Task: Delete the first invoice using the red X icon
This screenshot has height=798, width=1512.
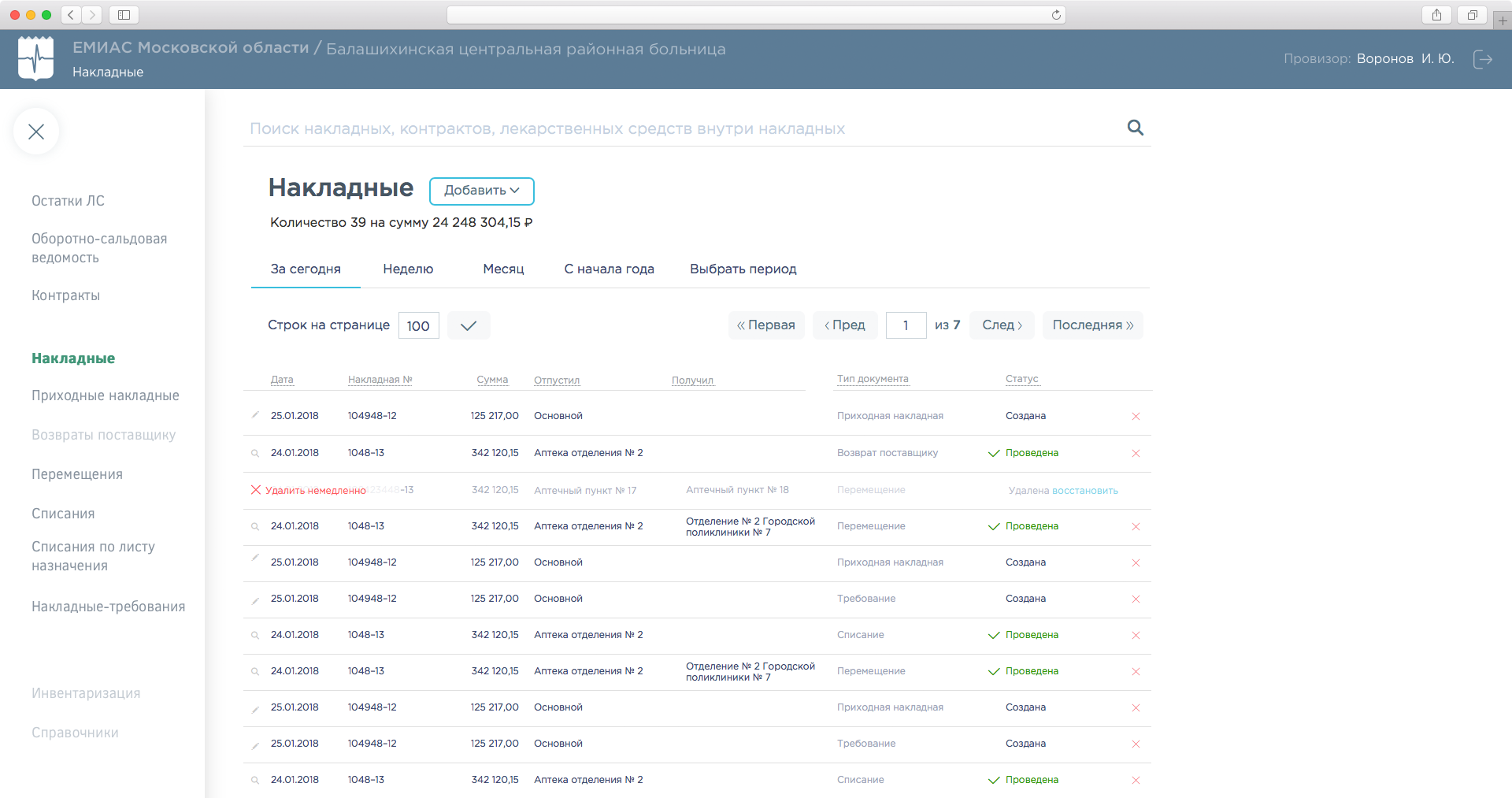Action: [1136, 416]
